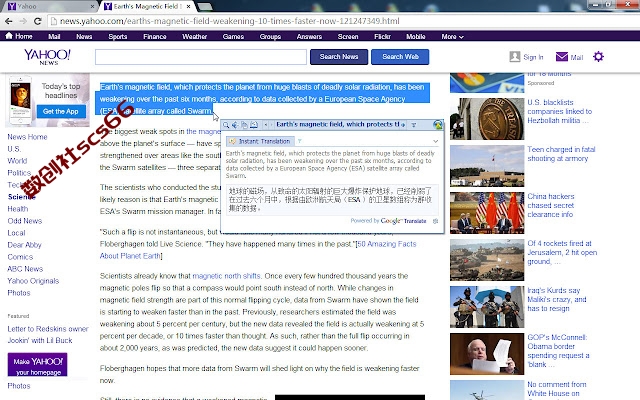Open a new browser tab

point(205,7)
